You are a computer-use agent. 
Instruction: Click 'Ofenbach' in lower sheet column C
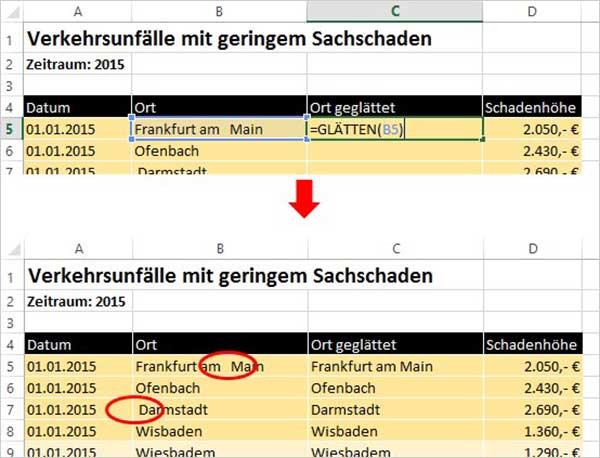pyautogui.click(x=396, y=388)
